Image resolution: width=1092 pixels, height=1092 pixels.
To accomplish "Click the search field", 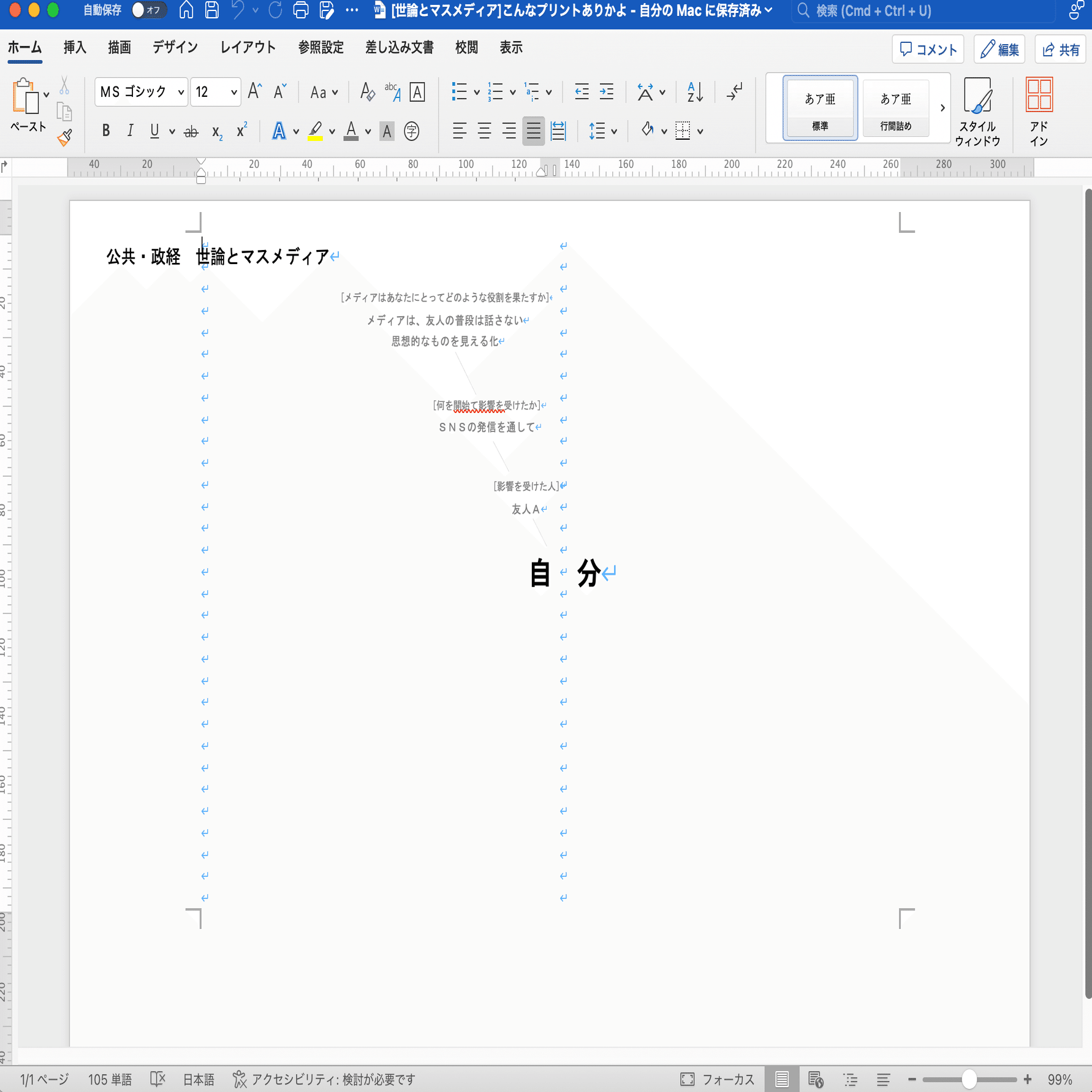I will pyautogui.click(x=924, y=10).
